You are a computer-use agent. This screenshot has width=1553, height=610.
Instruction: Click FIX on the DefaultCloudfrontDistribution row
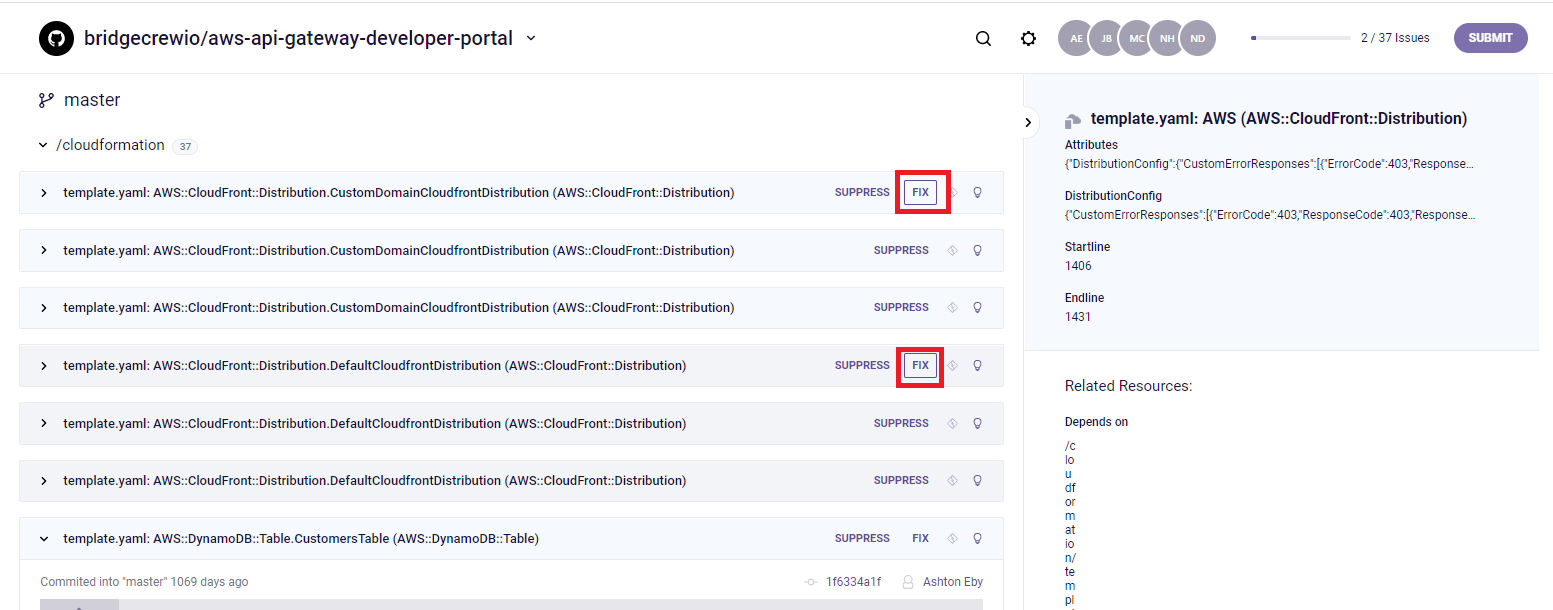click(920, 365)
